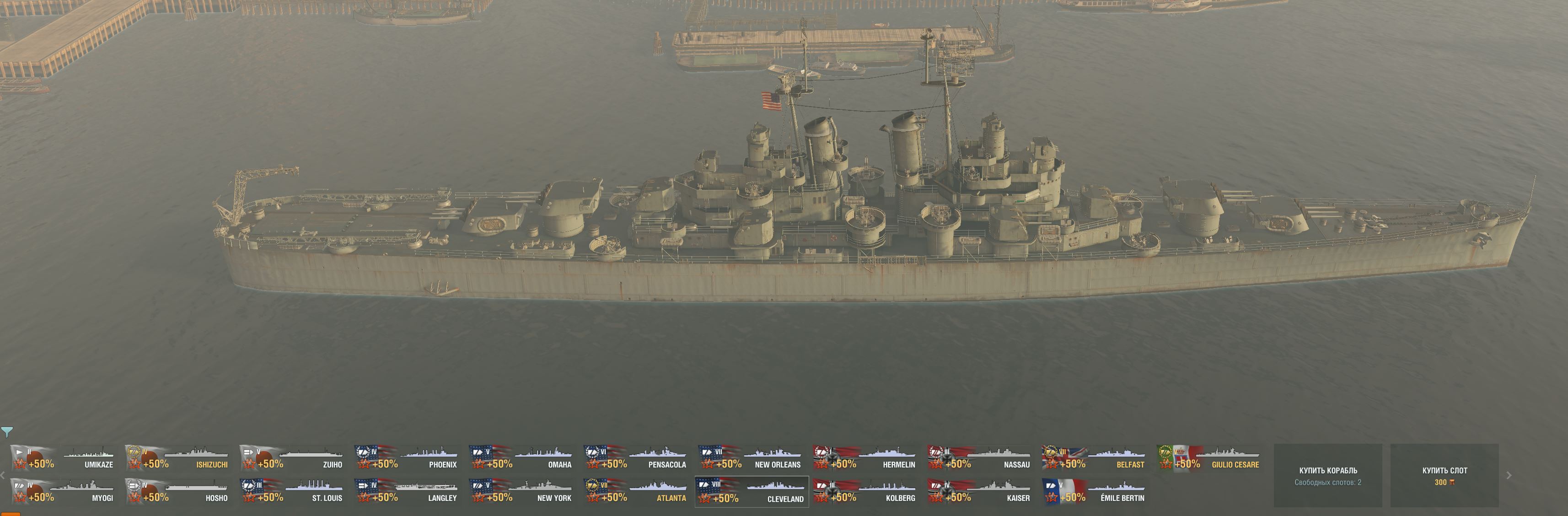Click the left carousel arrow chevron
The width and height of the screenshot is (1568, 516).
coord(3,475)
